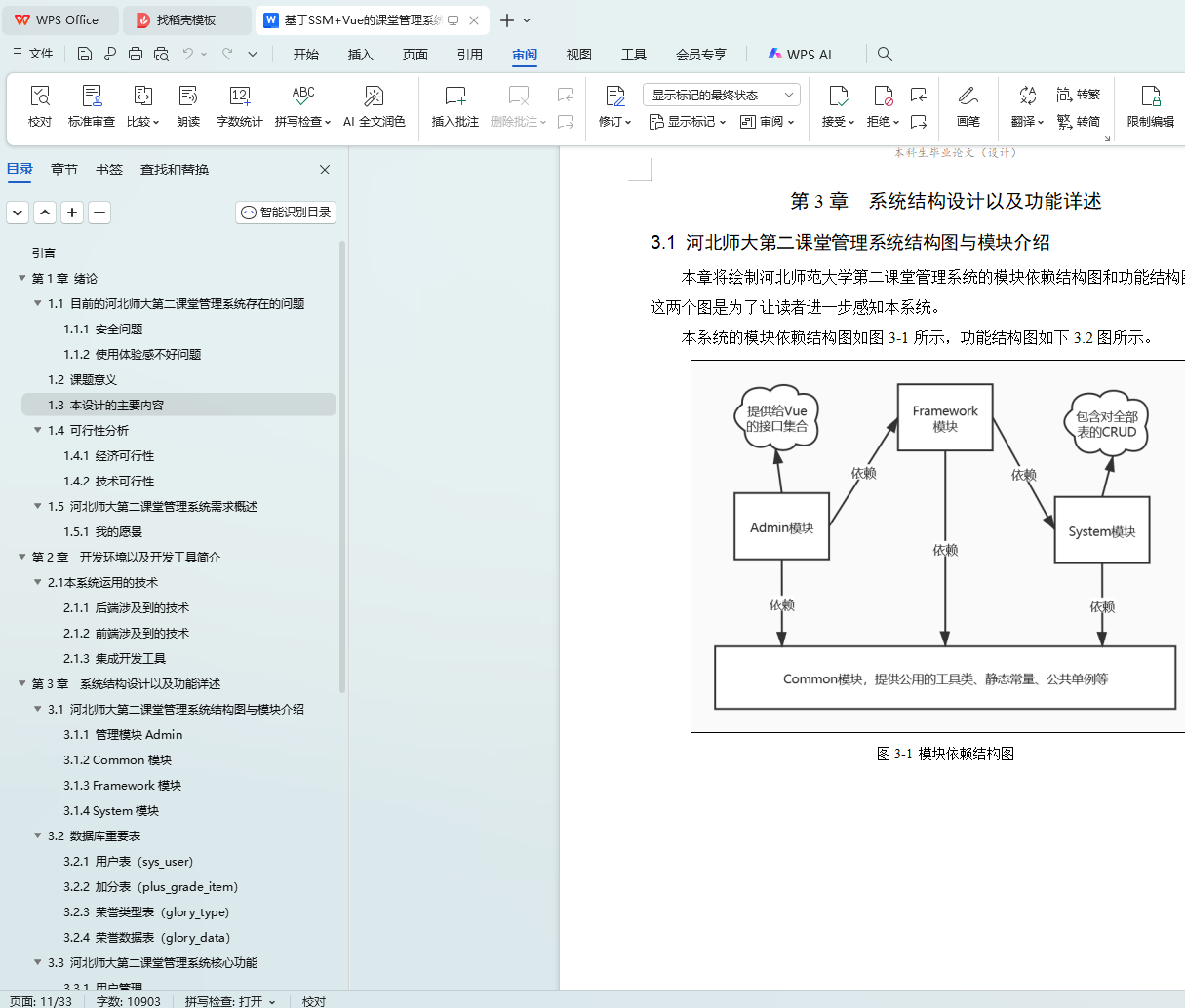The height and width of the screenshot is (1008, 1185).
Task: Open the 审阅 pane dropdown
Action: [x=768, y=122]
